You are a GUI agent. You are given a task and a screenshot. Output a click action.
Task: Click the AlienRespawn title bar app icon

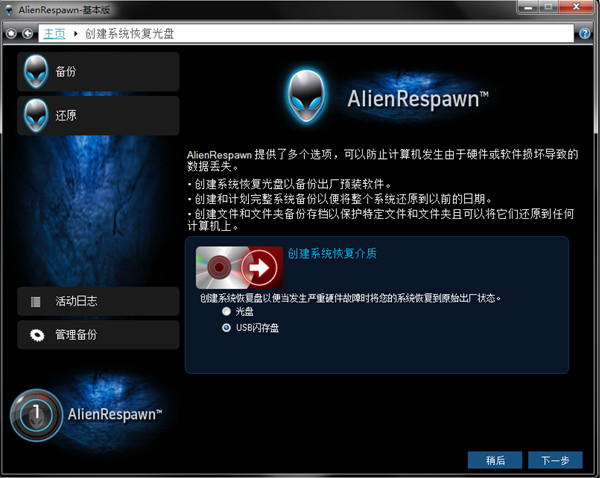pyautogui.click(x=9, y=10)
